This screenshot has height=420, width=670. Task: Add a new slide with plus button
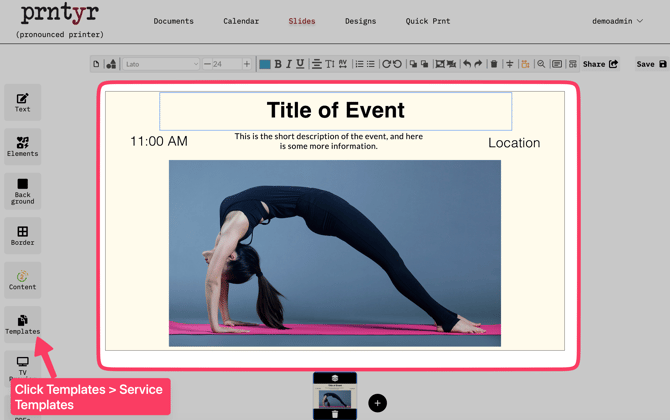377,403
